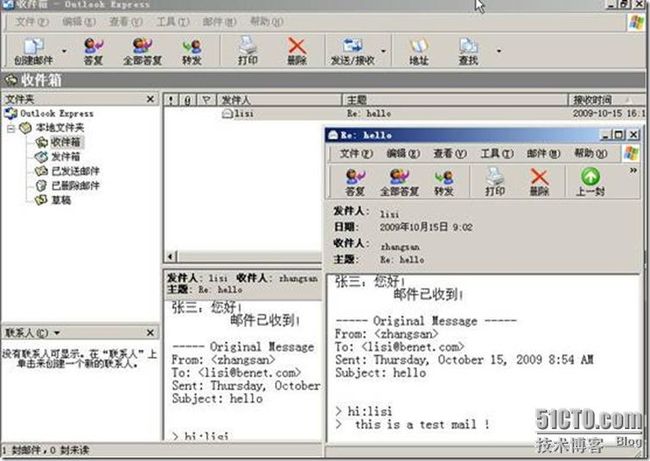Select Deleted Items (已删除邮件) folder

point(67,185)
